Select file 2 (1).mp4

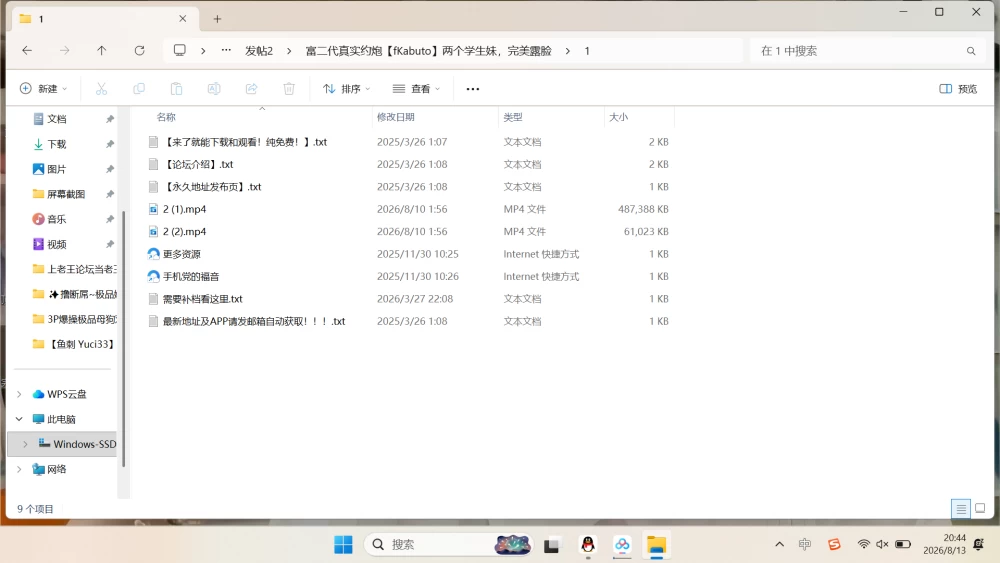coord(184,209)
